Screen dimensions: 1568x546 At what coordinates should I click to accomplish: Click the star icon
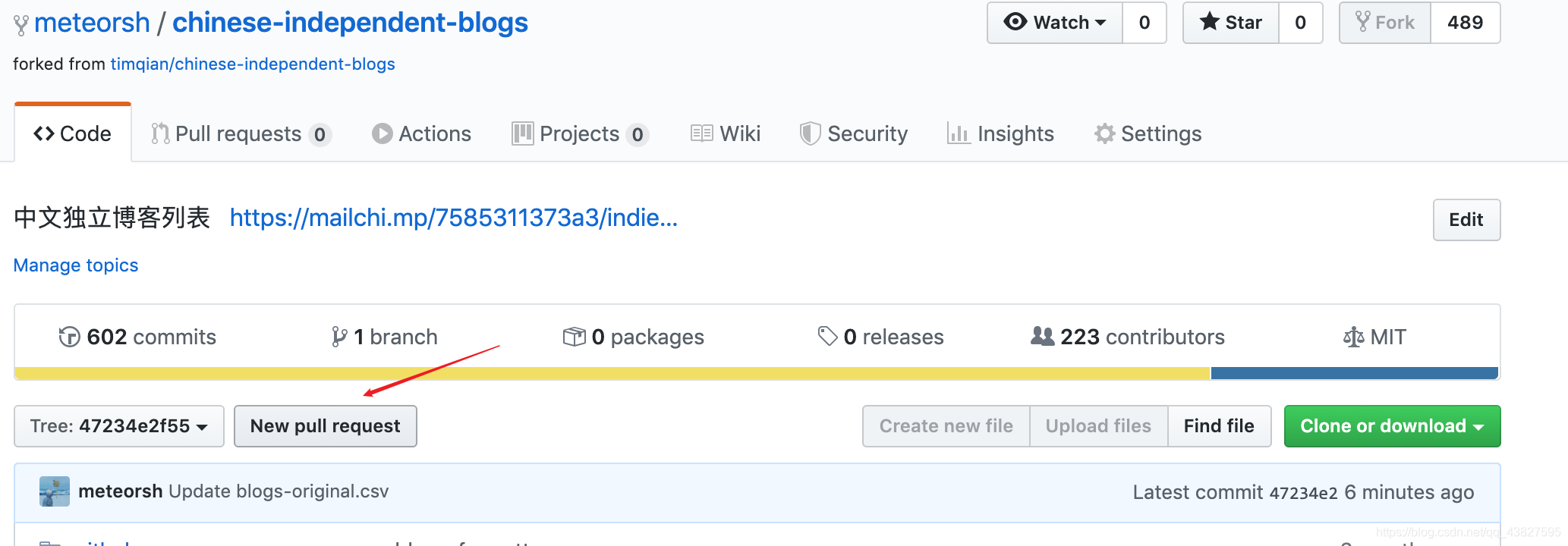click(1210, 22)
